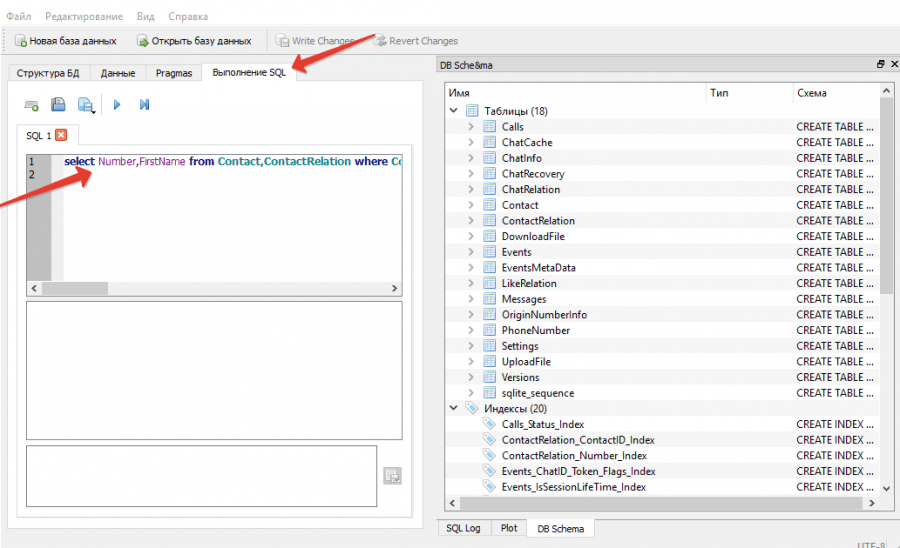Expand the PhoneNumber table node

coord(471,330)
